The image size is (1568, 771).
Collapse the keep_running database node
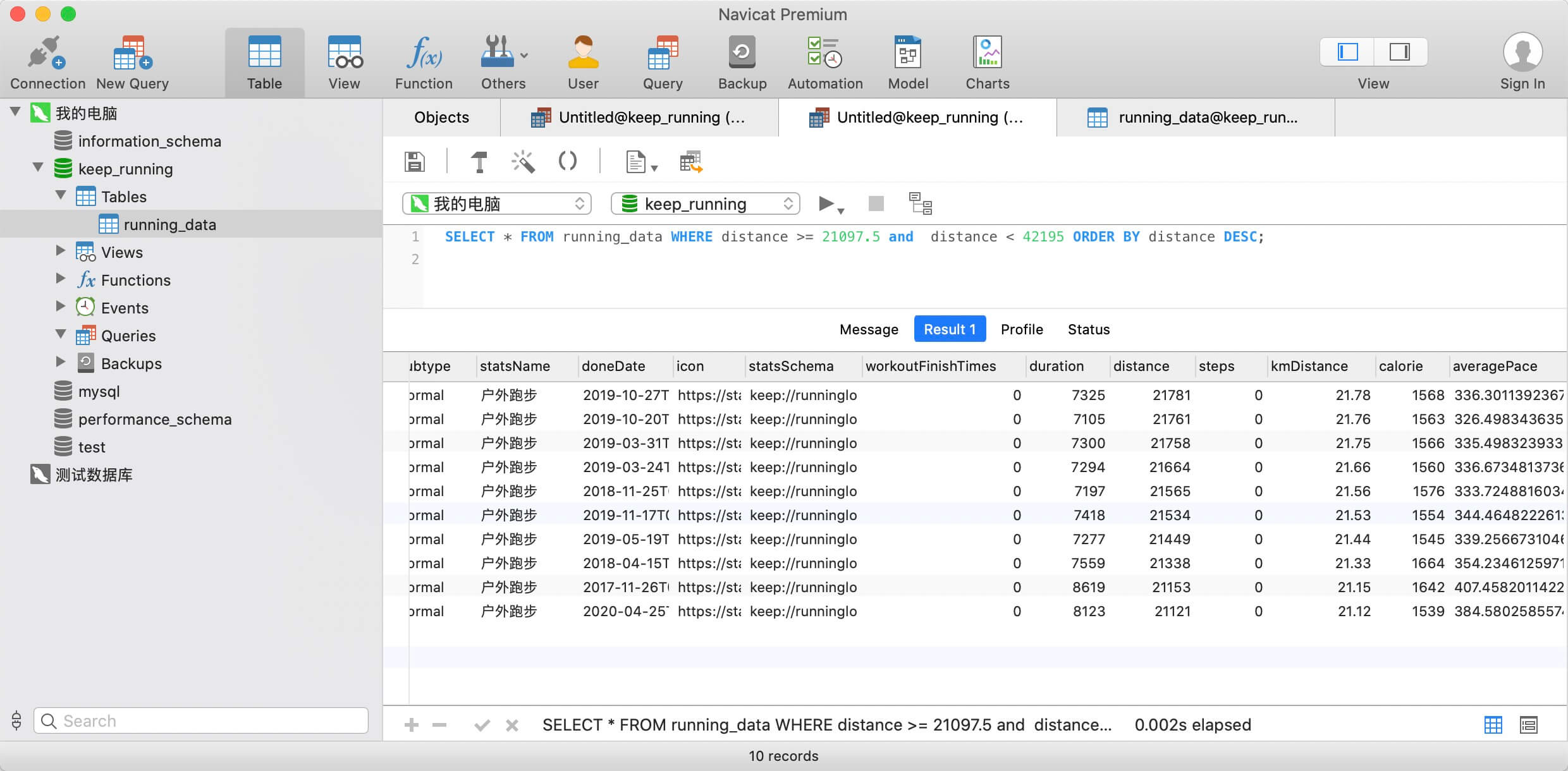(38, 168)
